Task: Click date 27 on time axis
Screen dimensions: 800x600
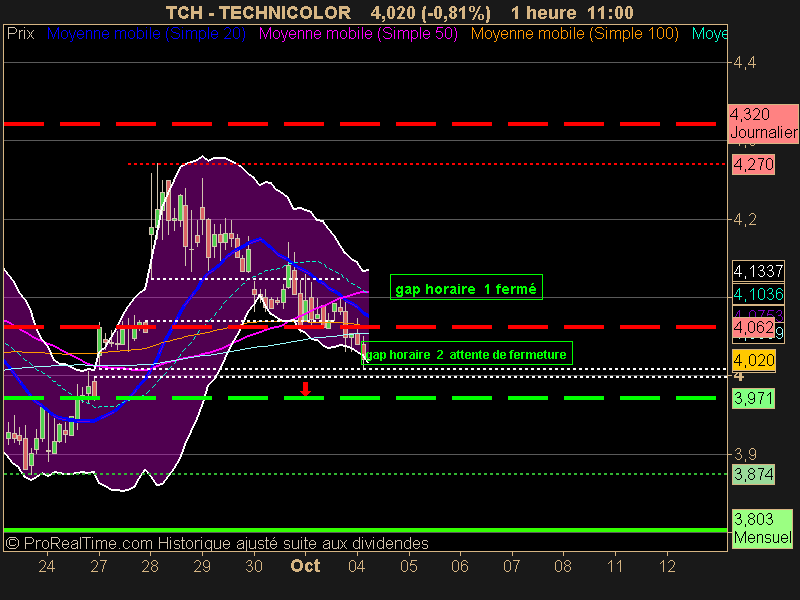Action: pos(98,566)
